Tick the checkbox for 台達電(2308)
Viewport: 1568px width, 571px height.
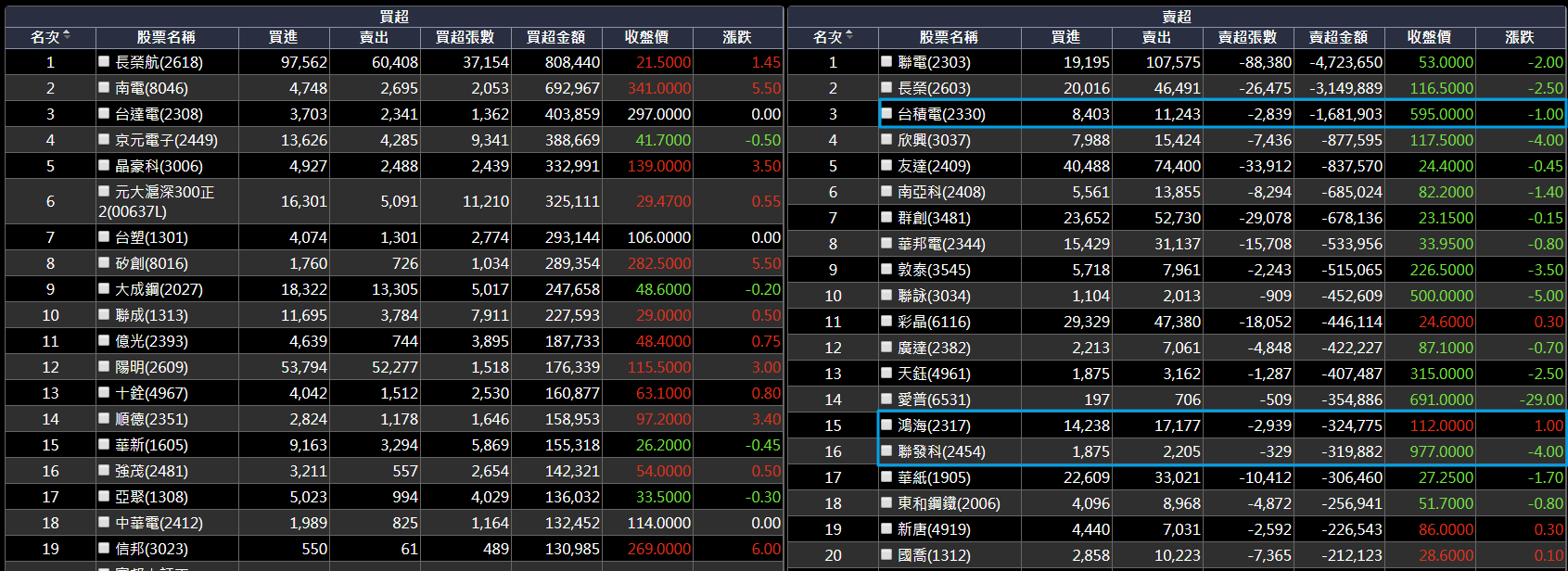(104, 114)
